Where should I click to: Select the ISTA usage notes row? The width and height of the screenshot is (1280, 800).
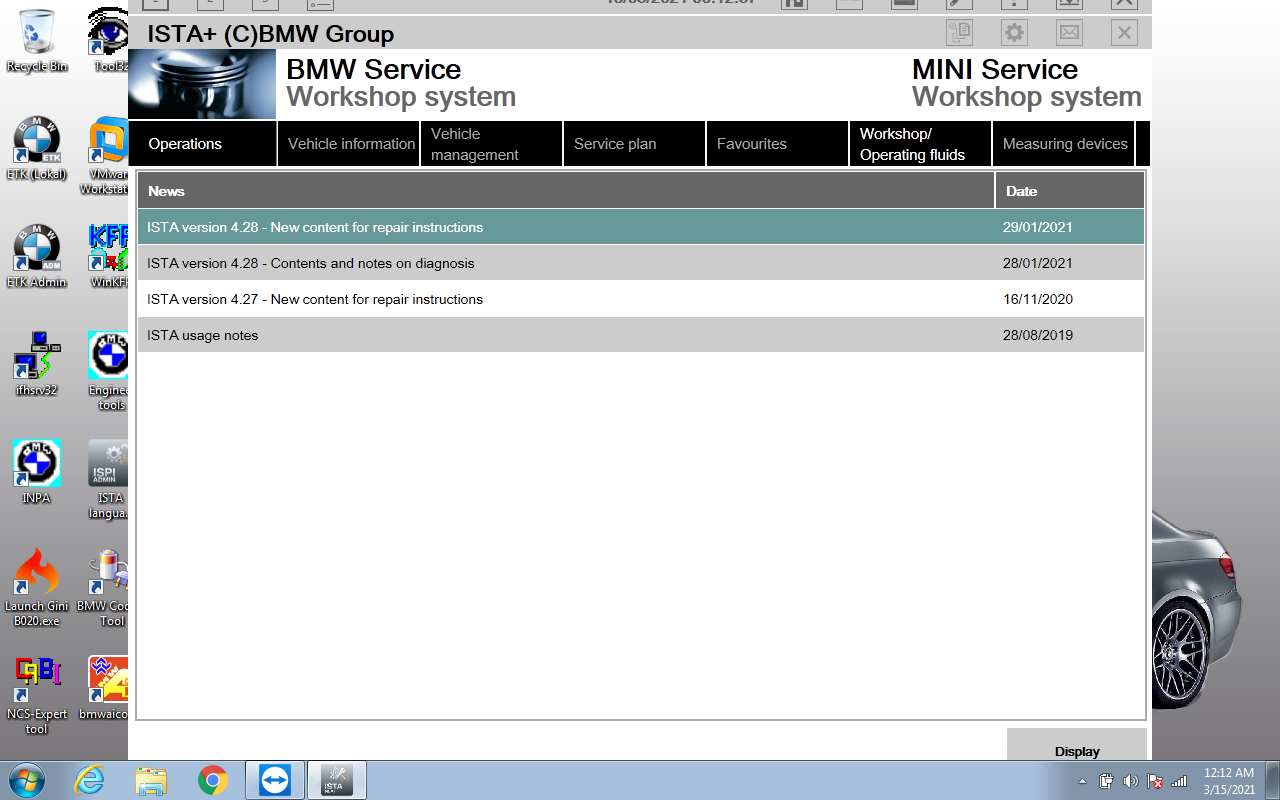[641, 335]
